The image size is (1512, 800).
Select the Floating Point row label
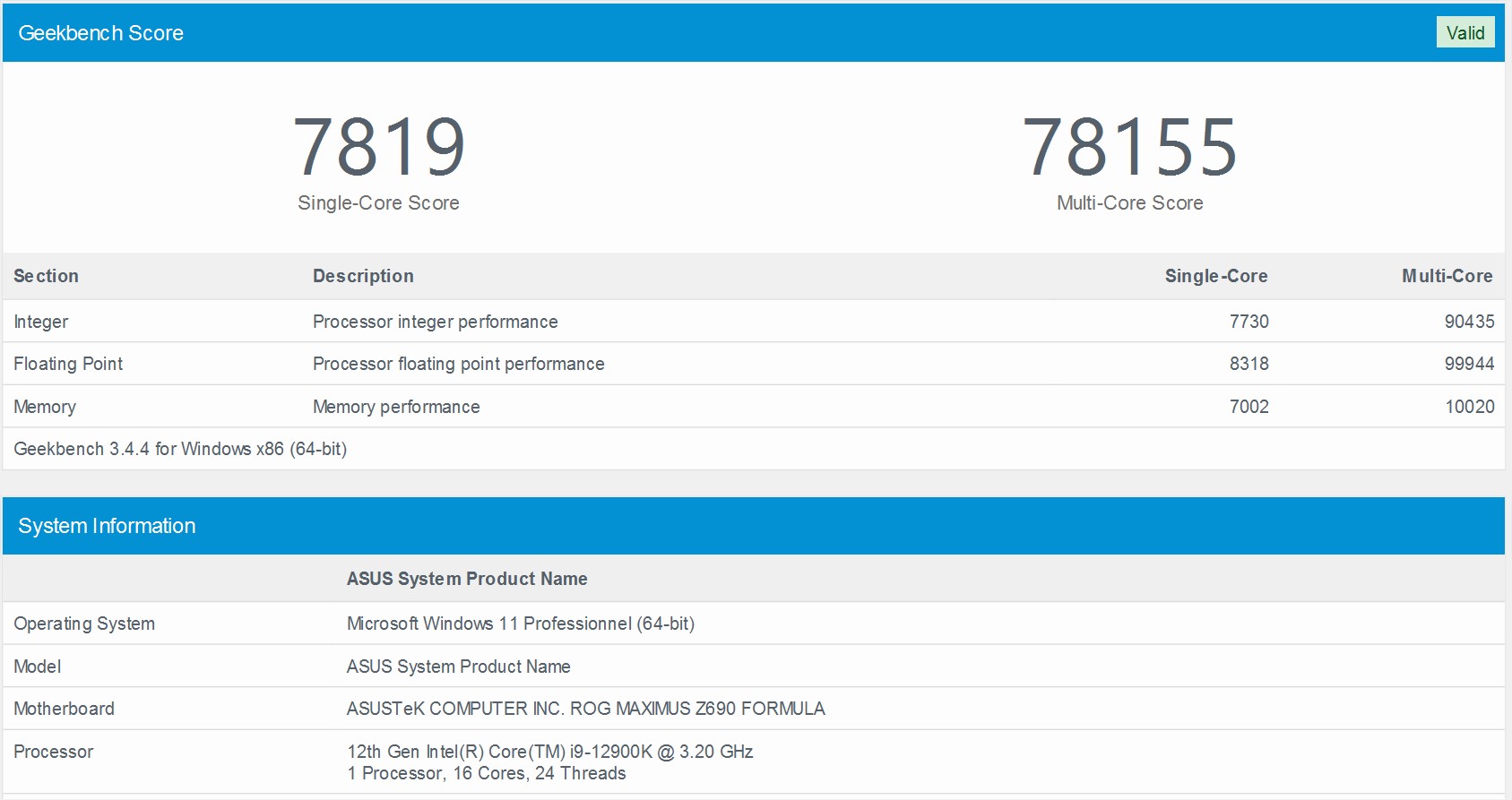[x=68, y=364]
